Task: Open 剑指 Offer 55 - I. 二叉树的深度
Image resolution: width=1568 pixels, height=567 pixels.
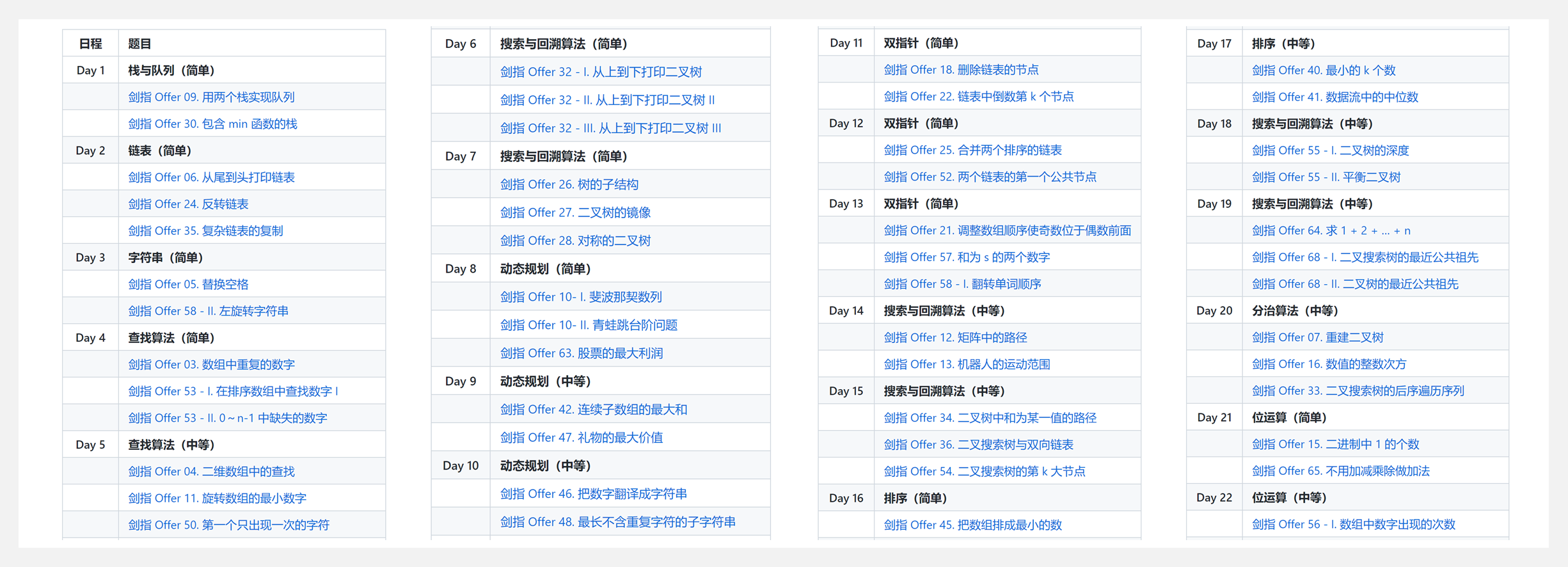Action: tap(1330, 150)
